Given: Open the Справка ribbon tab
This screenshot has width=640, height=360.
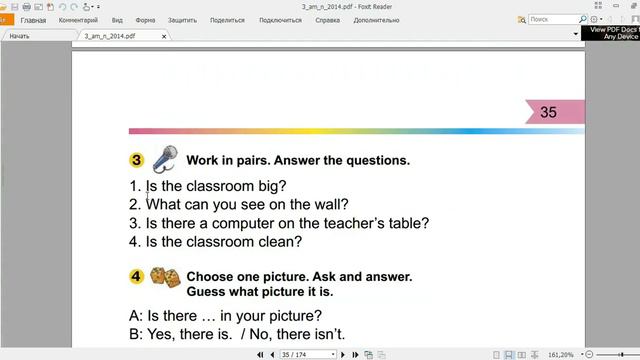Looking at the screenshot, I should click(327, 20).
